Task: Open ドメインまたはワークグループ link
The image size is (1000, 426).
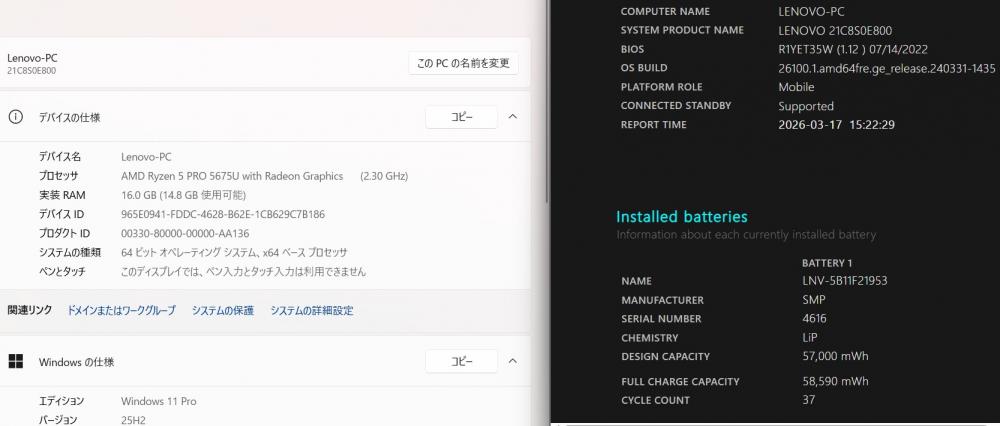Action: point(121,311)
